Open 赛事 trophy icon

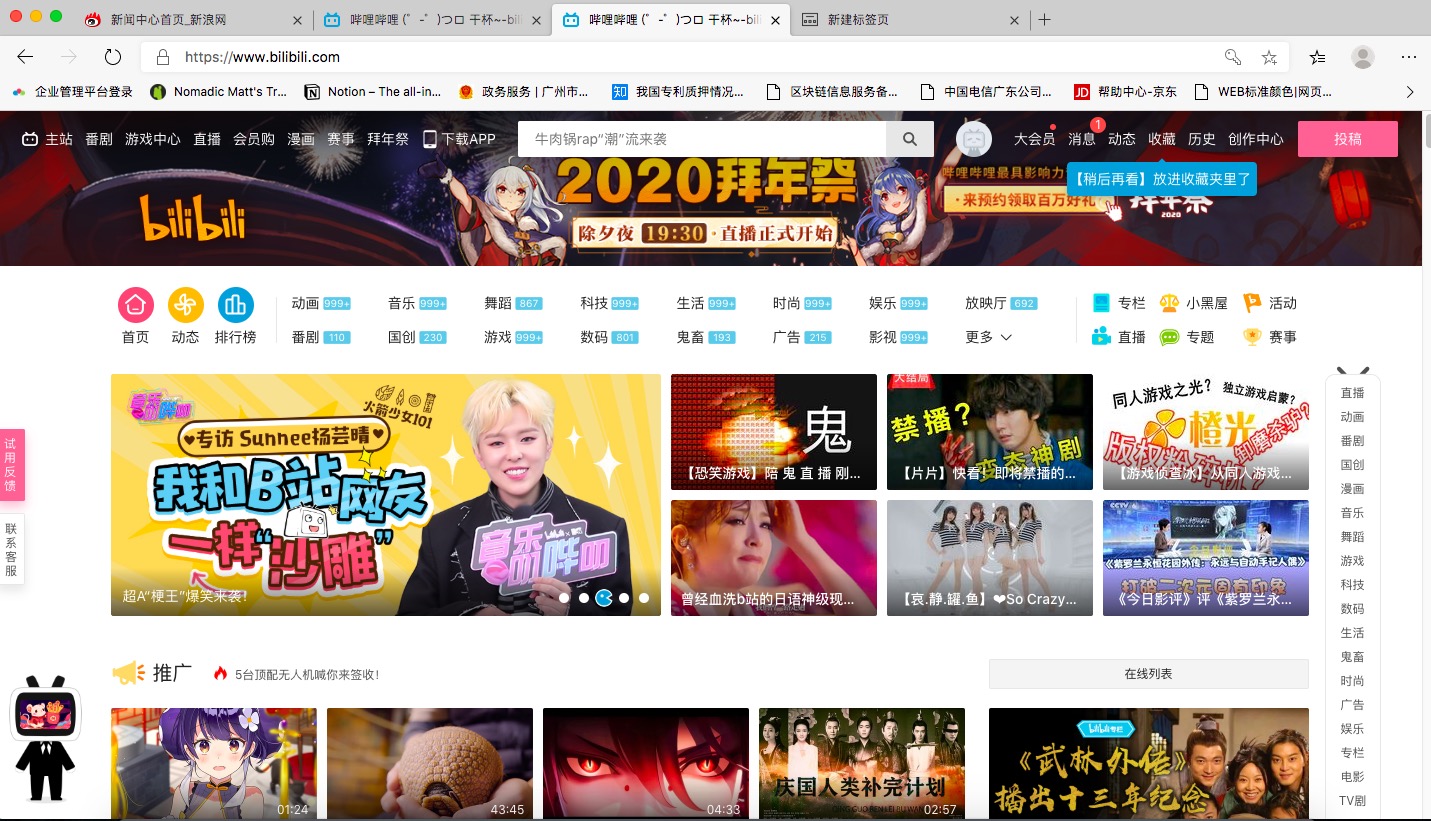(1252, 337)
